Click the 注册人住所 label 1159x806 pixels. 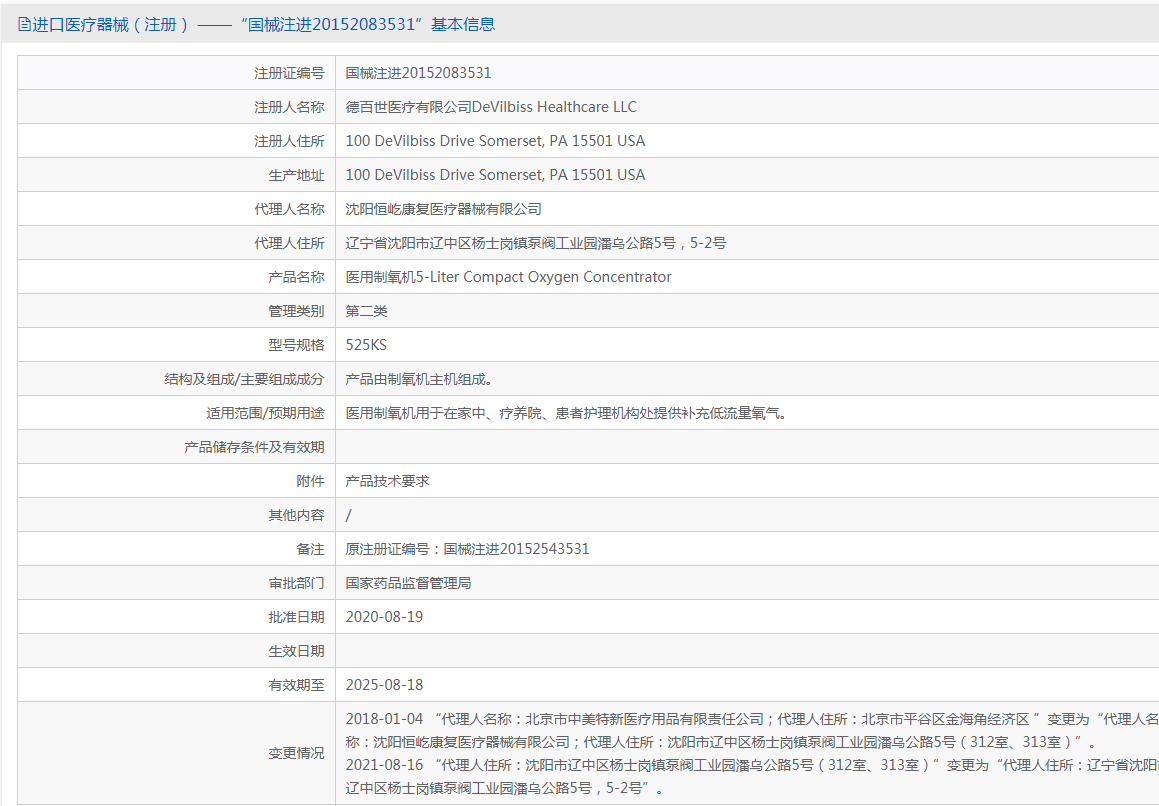[x=289, y=141]
